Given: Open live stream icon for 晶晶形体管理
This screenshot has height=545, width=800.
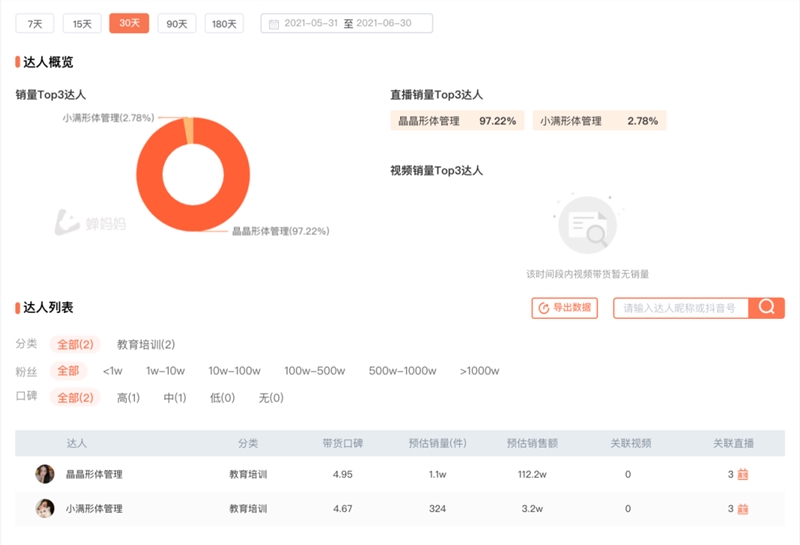Looking at the screenshot, I should point(743,475).
